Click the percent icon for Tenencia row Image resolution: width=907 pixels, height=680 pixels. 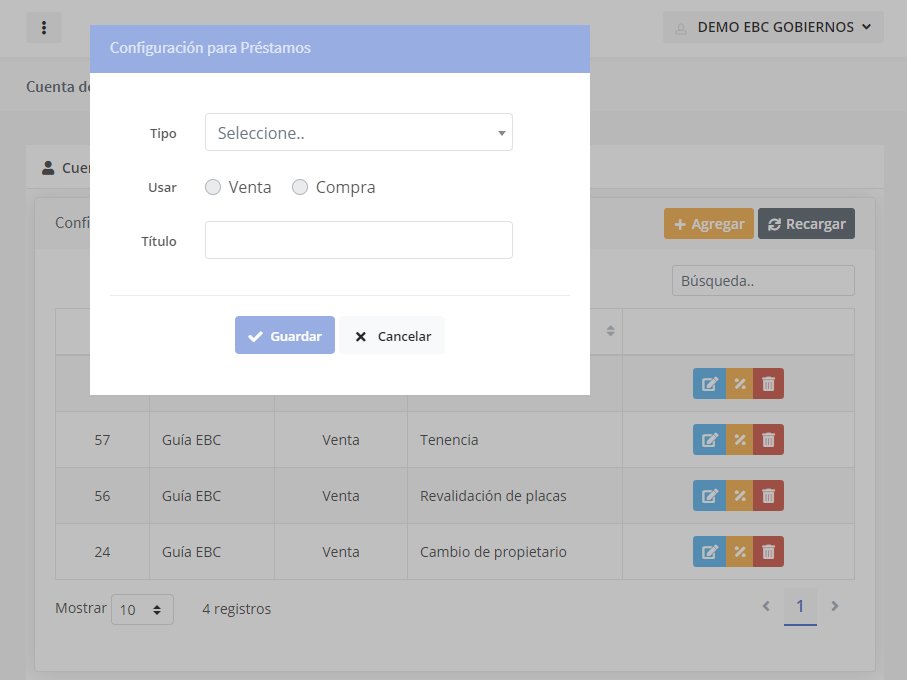[x=739, y=440]
